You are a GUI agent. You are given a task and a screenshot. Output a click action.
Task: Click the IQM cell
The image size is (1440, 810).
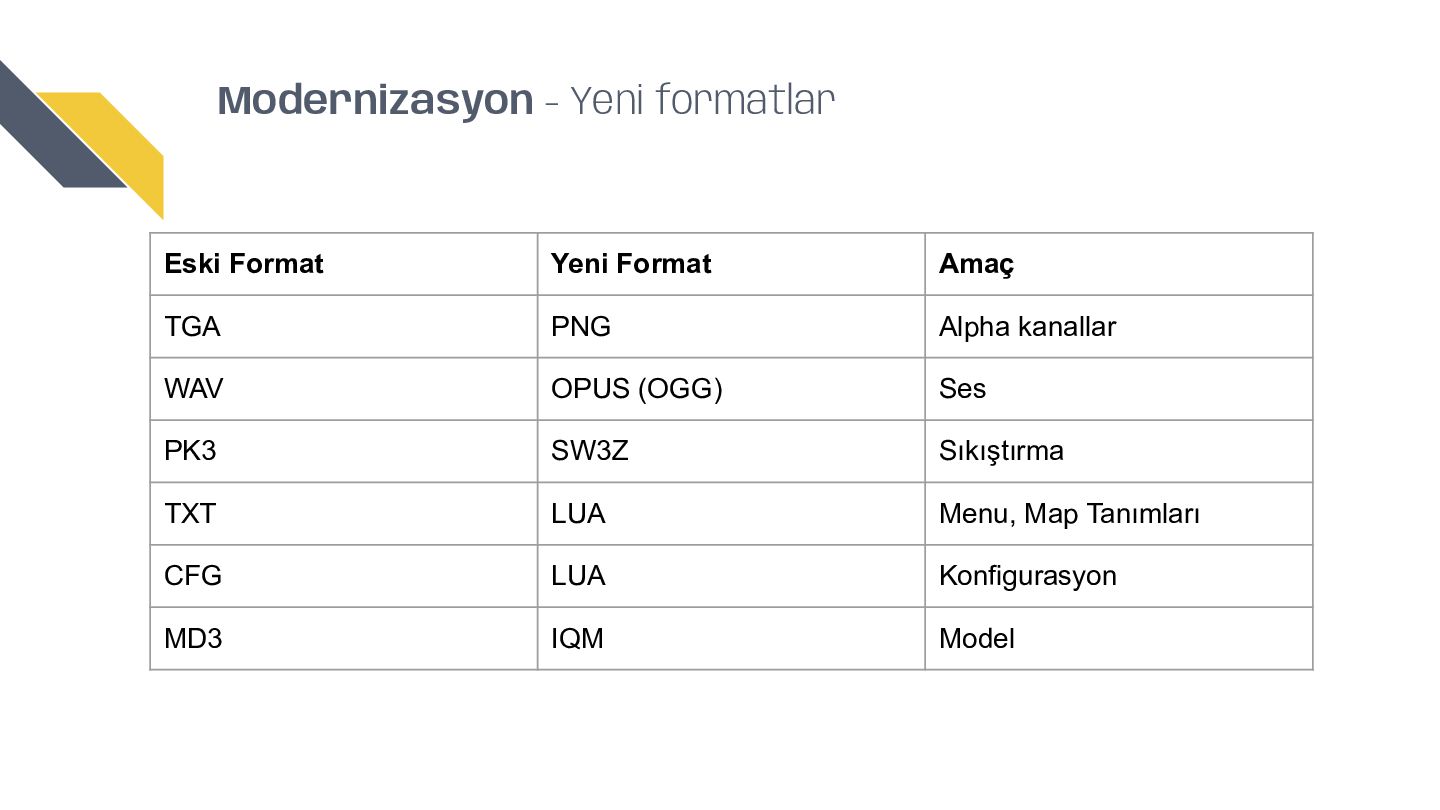731,638
